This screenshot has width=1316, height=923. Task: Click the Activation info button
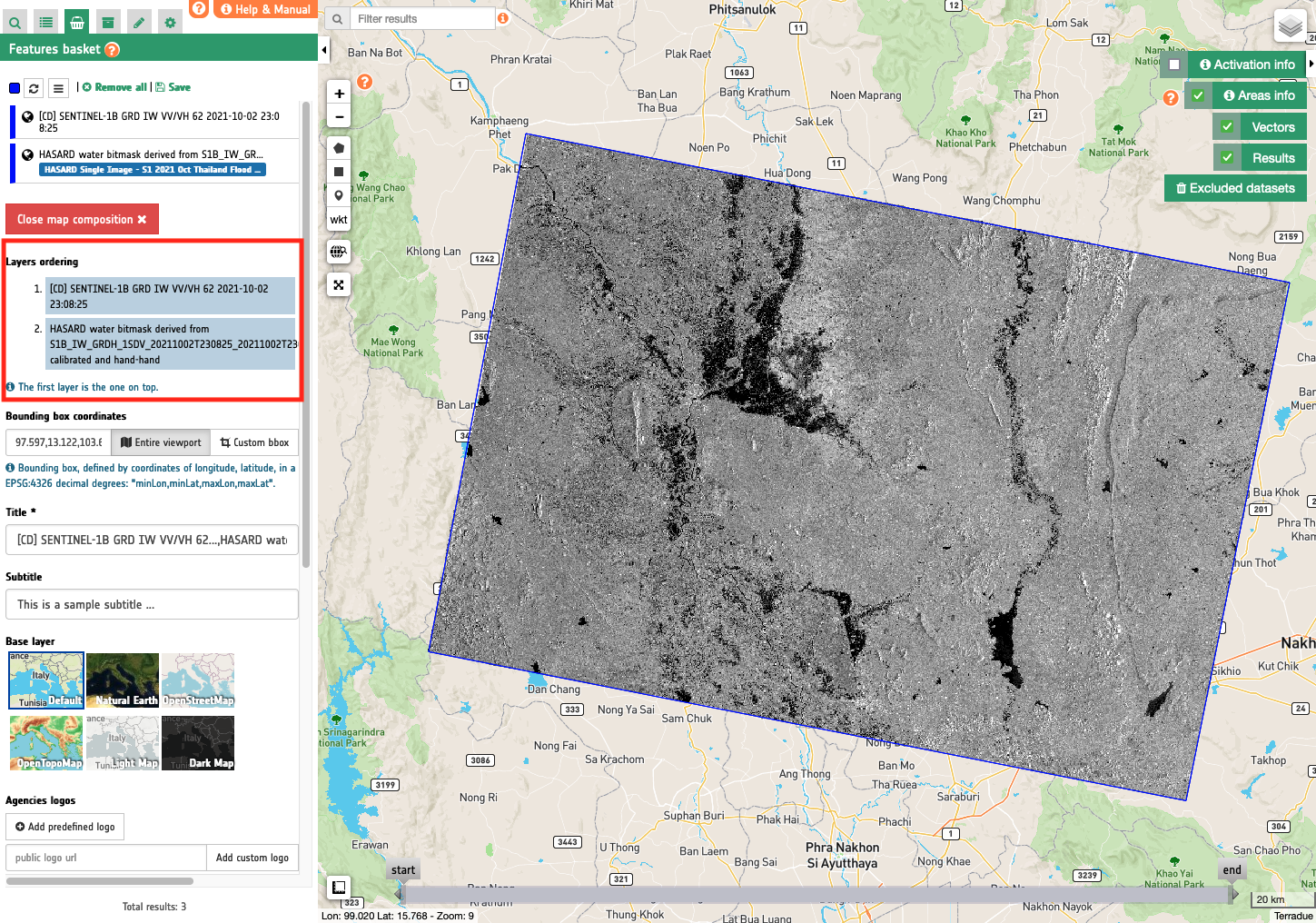coord(1247,65)
